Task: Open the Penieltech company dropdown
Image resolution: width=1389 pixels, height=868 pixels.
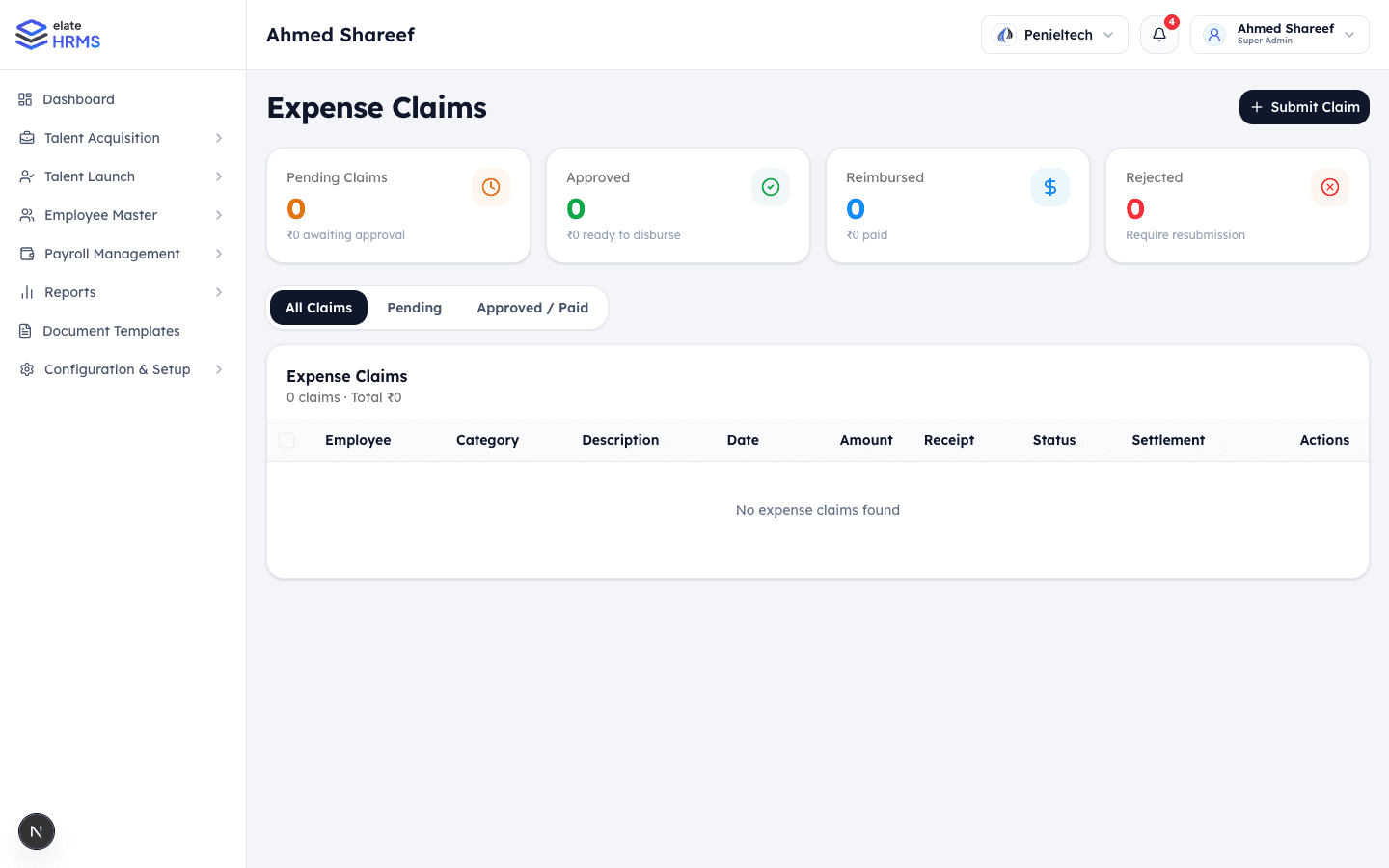Action: pos(1053,34)
